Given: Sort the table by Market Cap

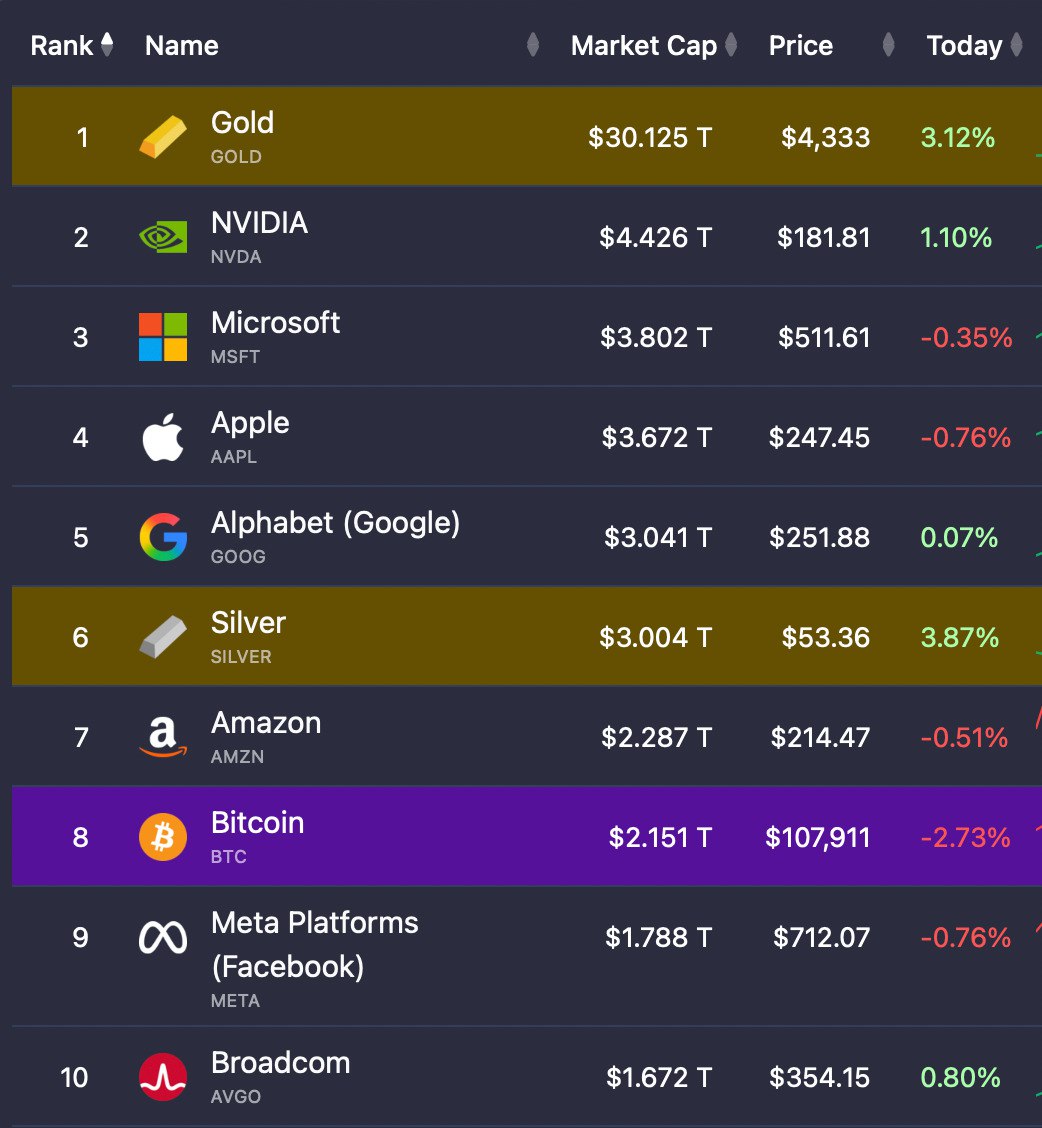Looking at the screenshot, I should point(731,45).
